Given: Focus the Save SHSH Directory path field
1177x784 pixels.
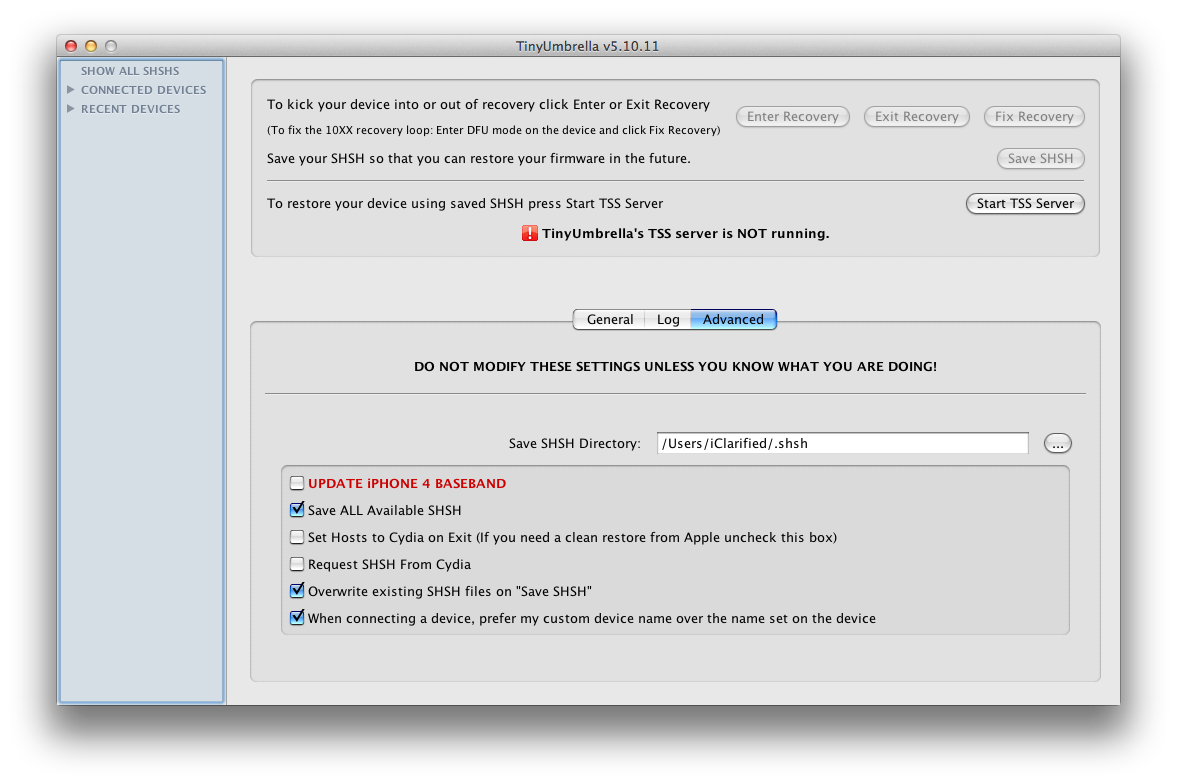Looking at the screenshot, I should click(842, 443).
